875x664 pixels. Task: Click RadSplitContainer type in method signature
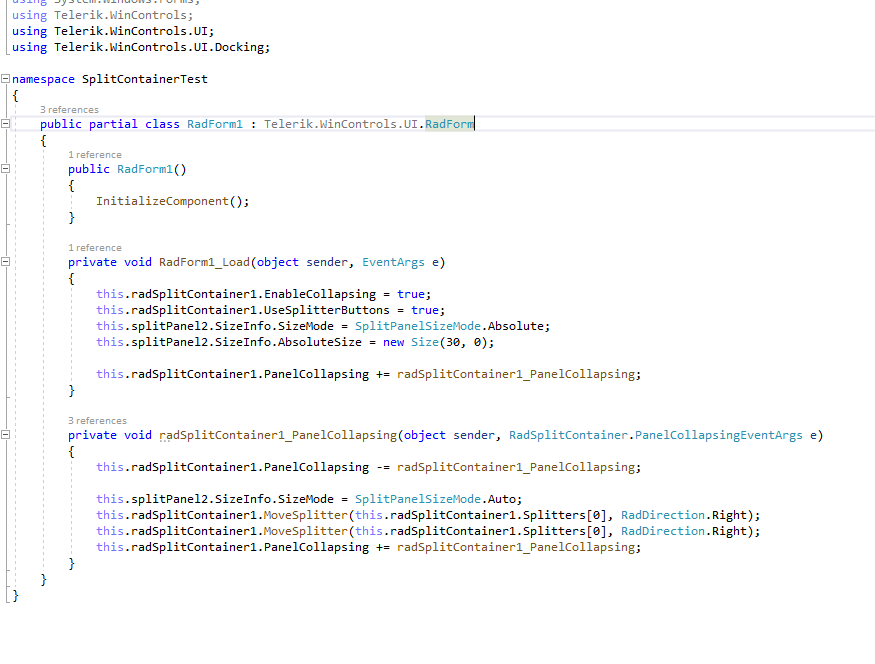(x=568, y=435)
